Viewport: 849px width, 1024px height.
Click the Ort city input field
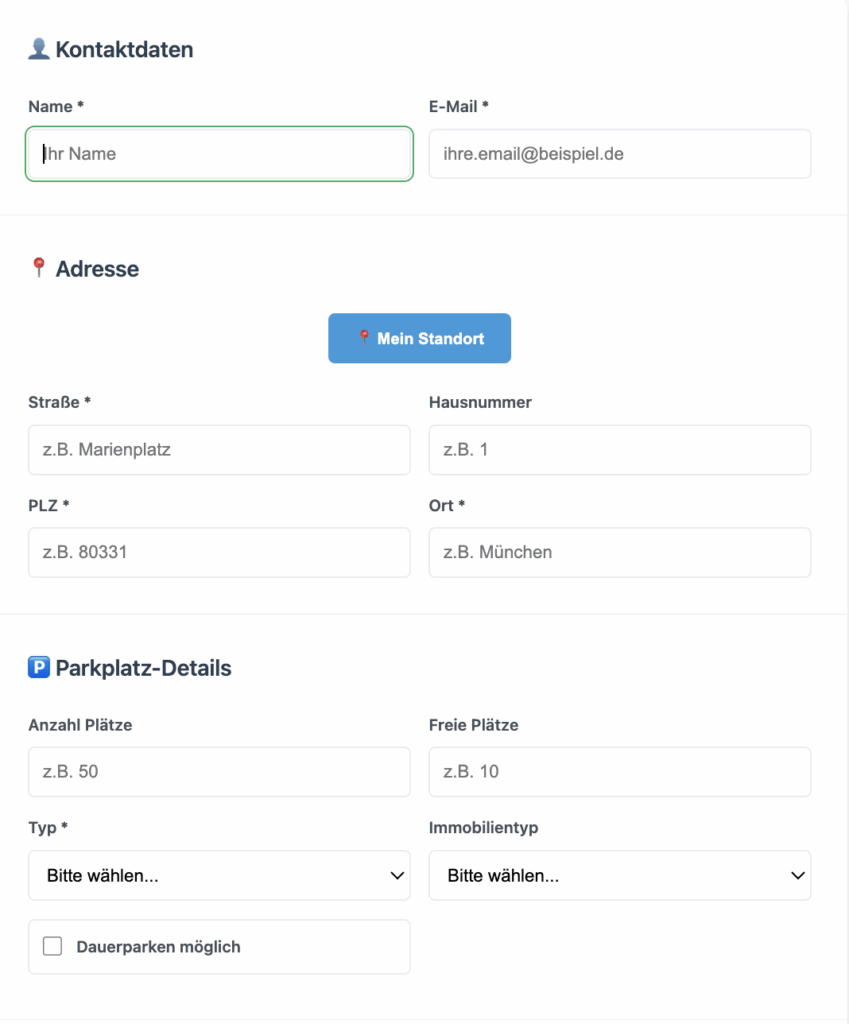pyautogui.click(x=619, y=552)
